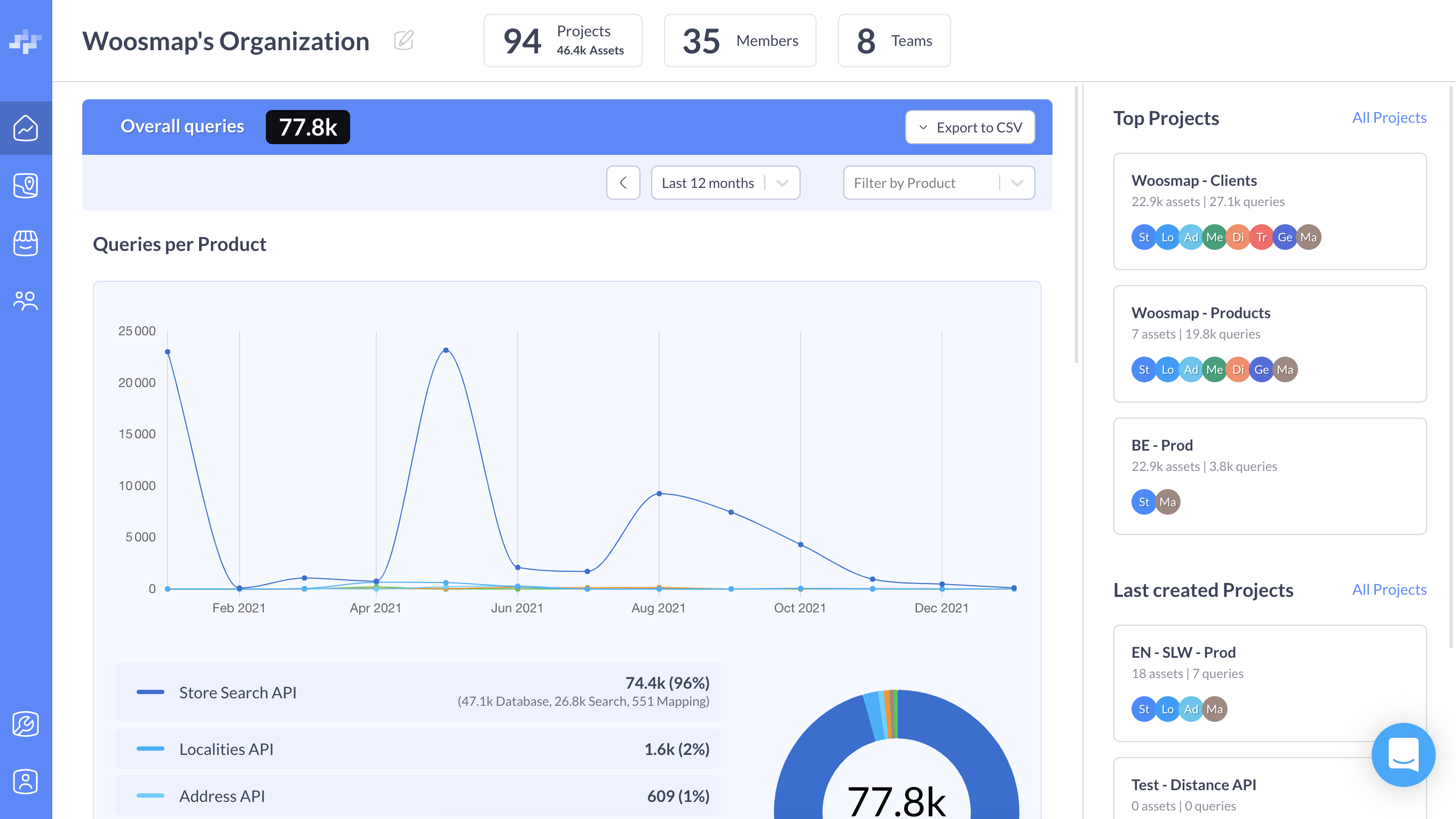1456x819 pixels.
Task: Click the previous period arrow button
Action: (623, 183)
